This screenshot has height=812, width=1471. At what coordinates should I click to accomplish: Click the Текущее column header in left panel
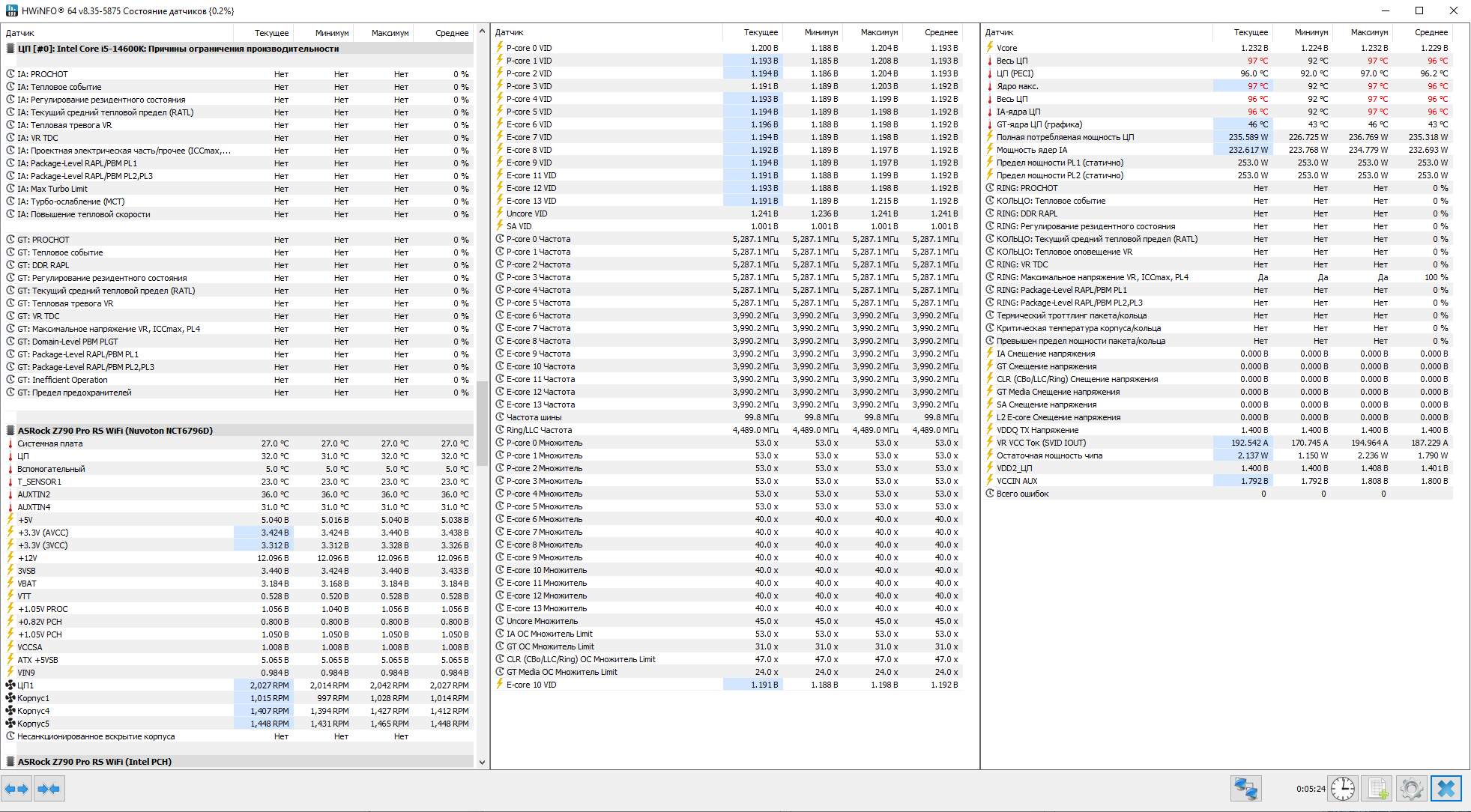click(x=271, y=33)
